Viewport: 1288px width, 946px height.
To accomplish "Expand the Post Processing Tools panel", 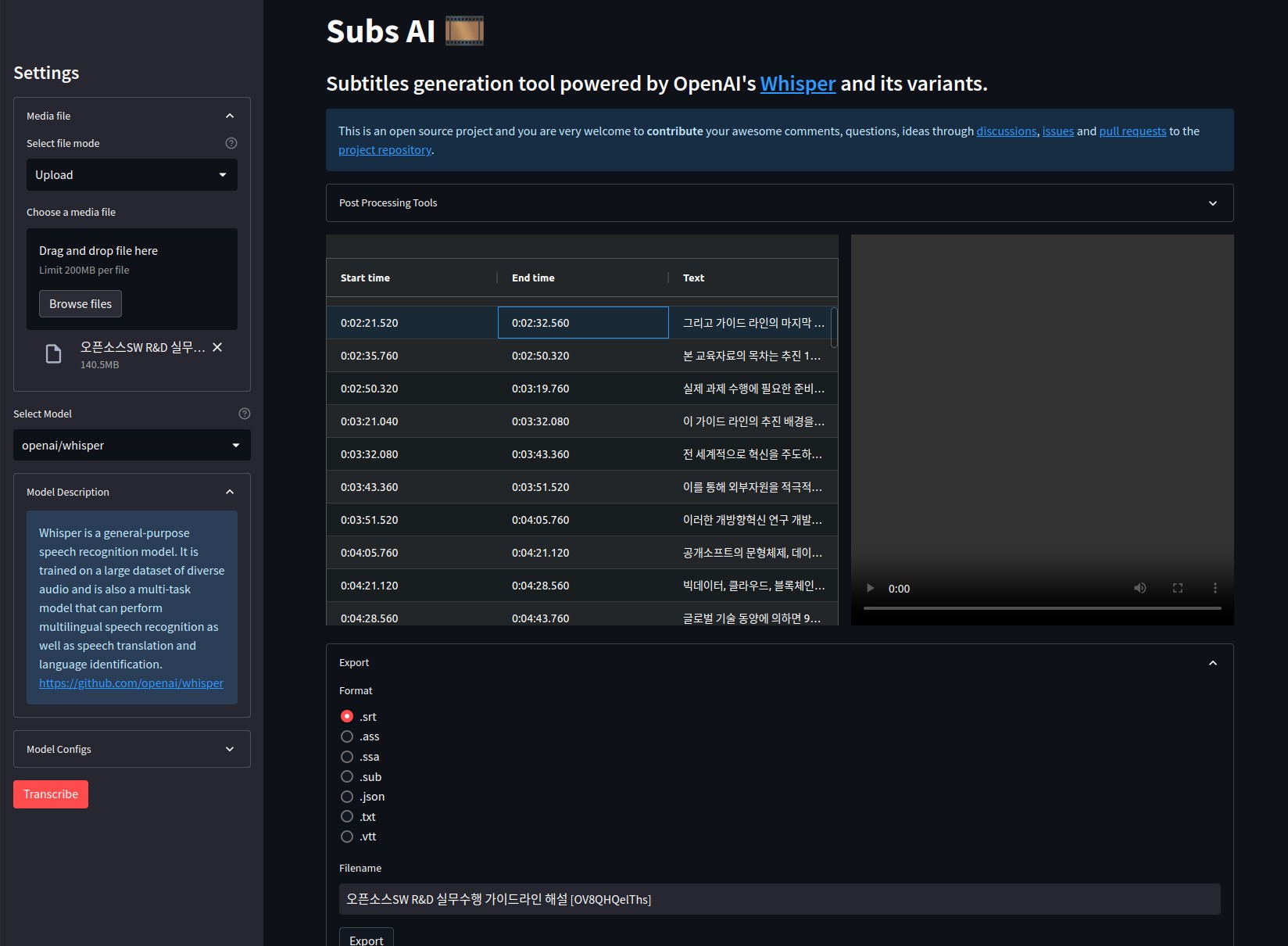I will pos(779,203).
